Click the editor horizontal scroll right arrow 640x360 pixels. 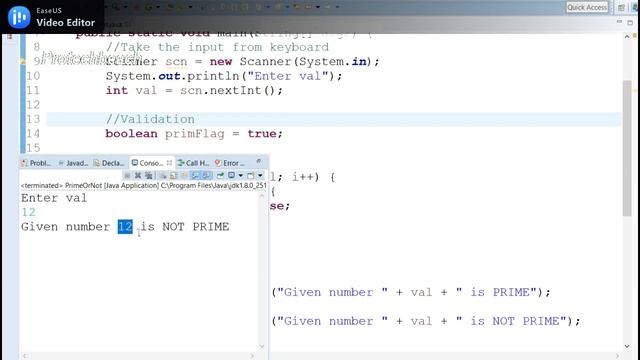(x=618, y=356)
